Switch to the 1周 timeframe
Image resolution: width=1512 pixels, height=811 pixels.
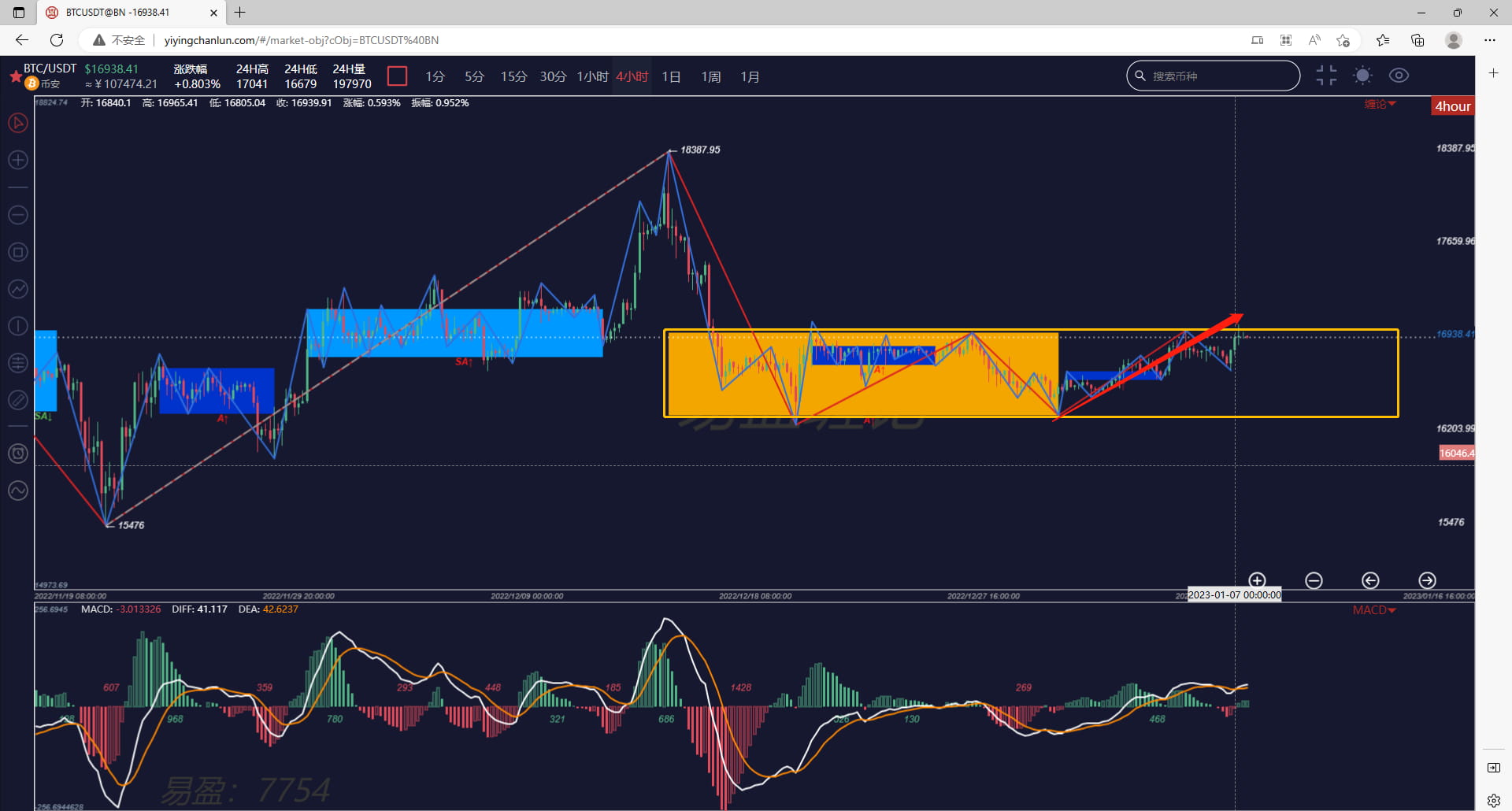(711, 76)
